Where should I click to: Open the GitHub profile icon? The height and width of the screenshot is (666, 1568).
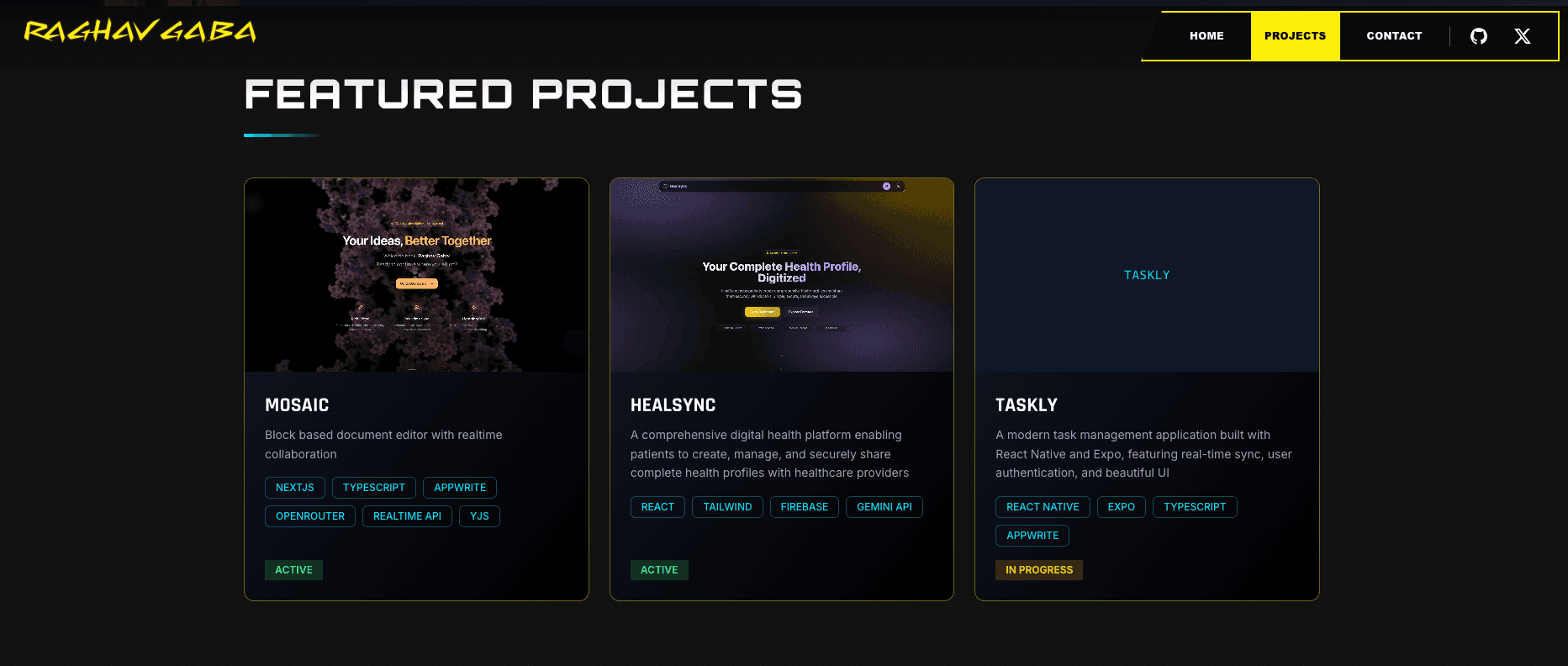coord(1478,36)
